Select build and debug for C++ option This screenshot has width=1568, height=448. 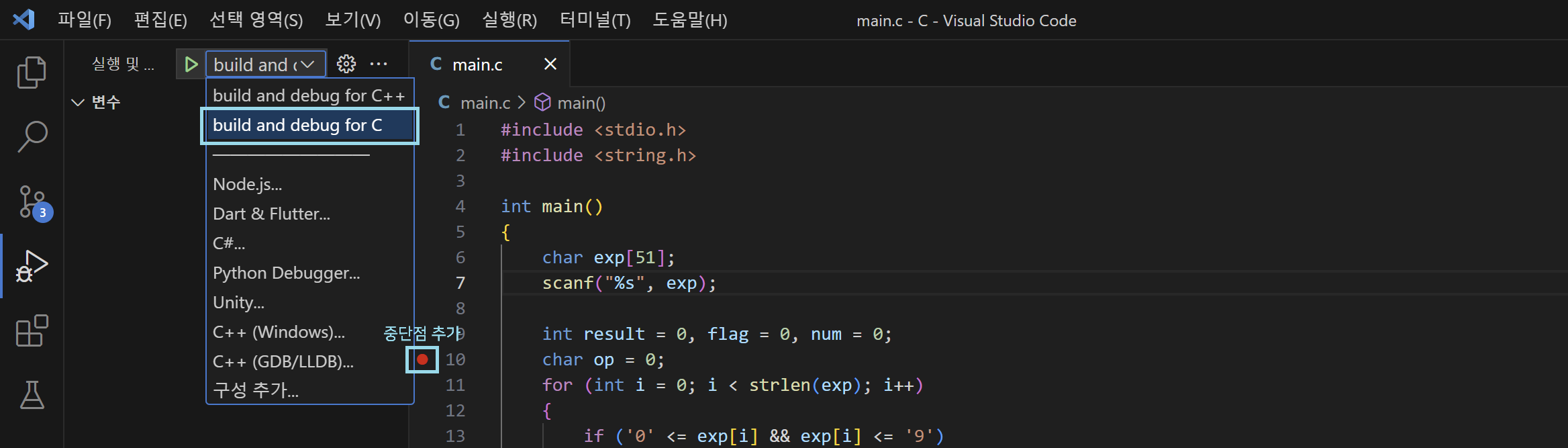[309, 95]
